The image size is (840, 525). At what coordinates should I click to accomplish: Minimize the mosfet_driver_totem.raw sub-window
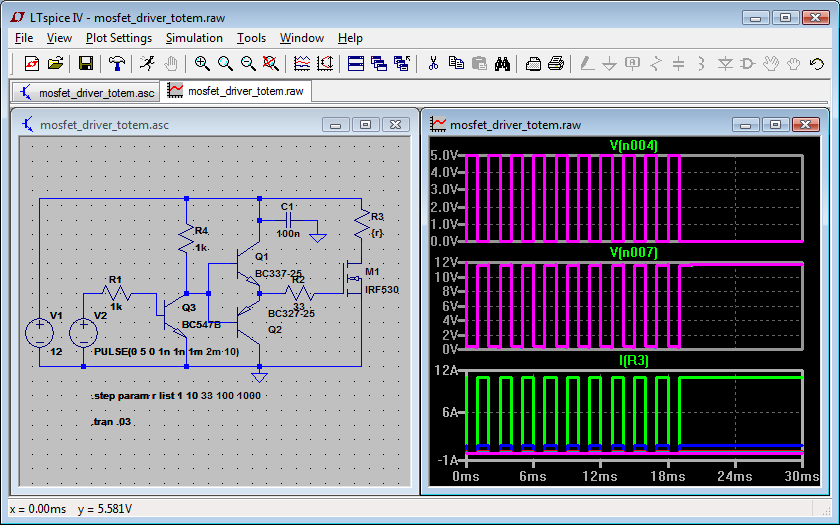tap(745, 124)
